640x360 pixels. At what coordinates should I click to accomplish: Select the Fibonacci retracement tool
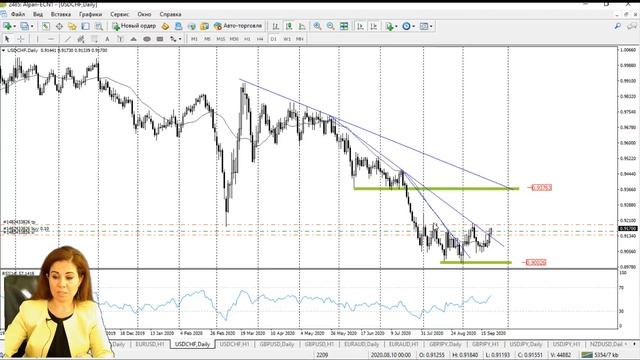[94, 39]
